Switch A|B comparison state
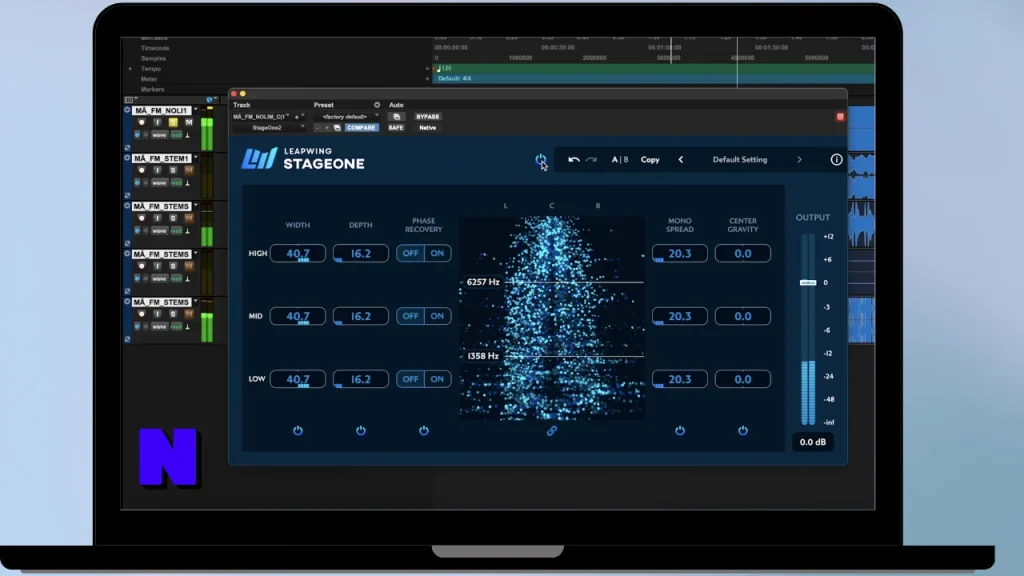The image size is (1024, 576). tap(620, 159)
